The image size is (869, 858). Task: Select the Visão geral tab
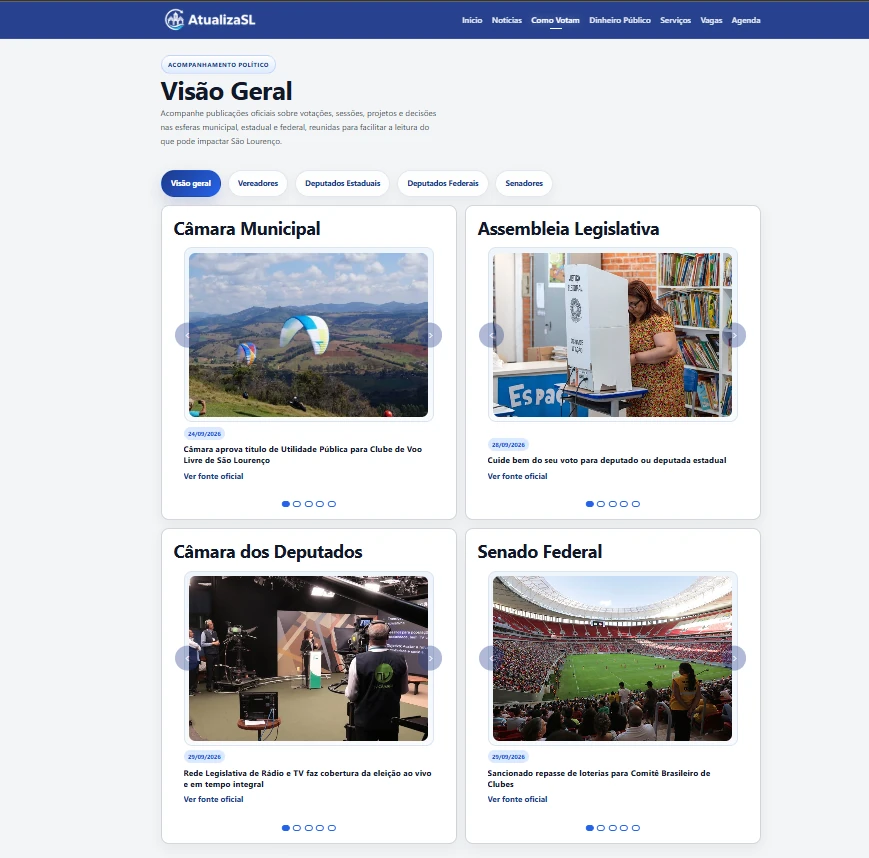click(191, 183)
